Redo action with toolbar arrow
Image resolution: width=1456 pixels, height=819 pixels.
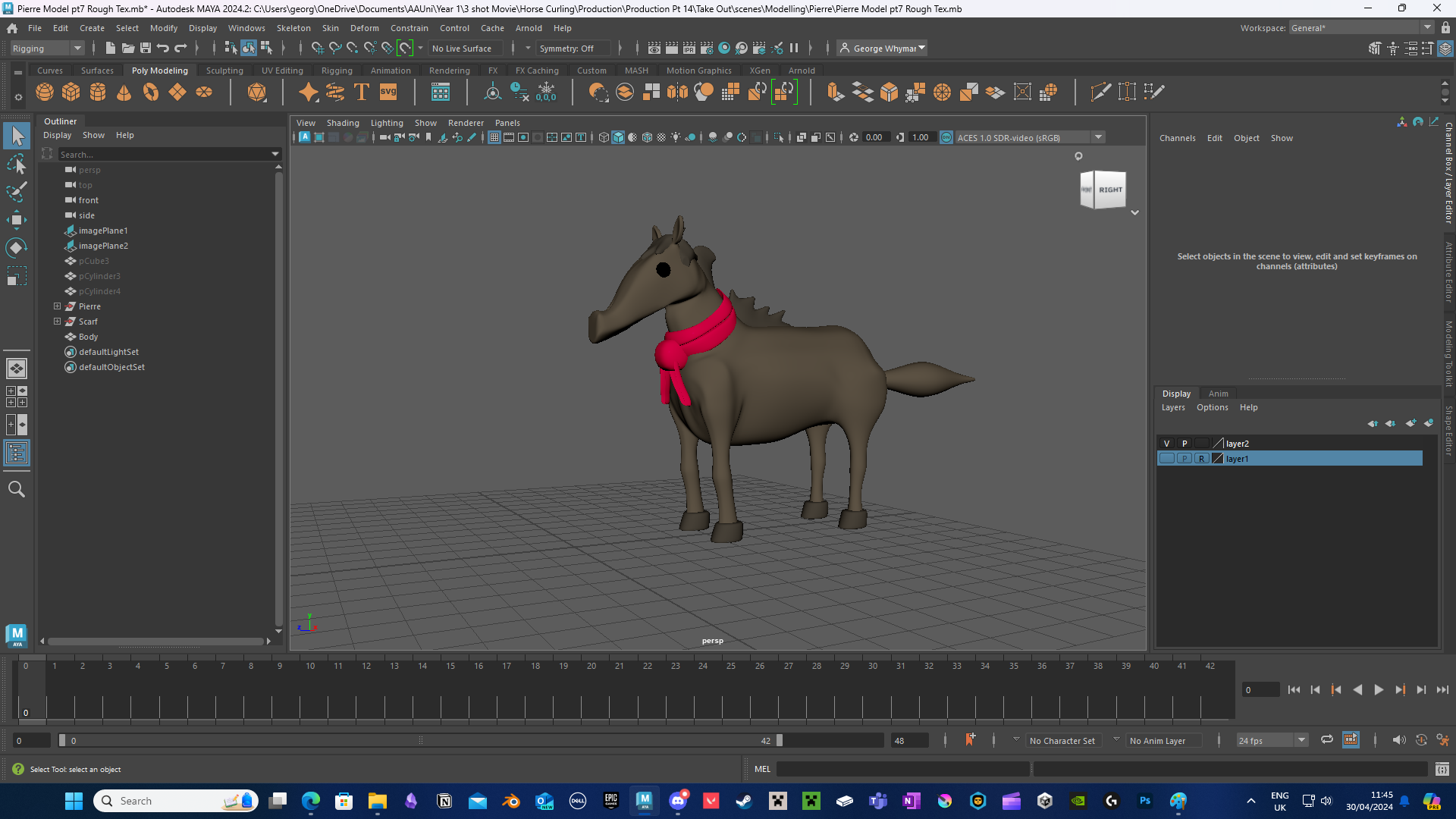[x=180, y=48]
